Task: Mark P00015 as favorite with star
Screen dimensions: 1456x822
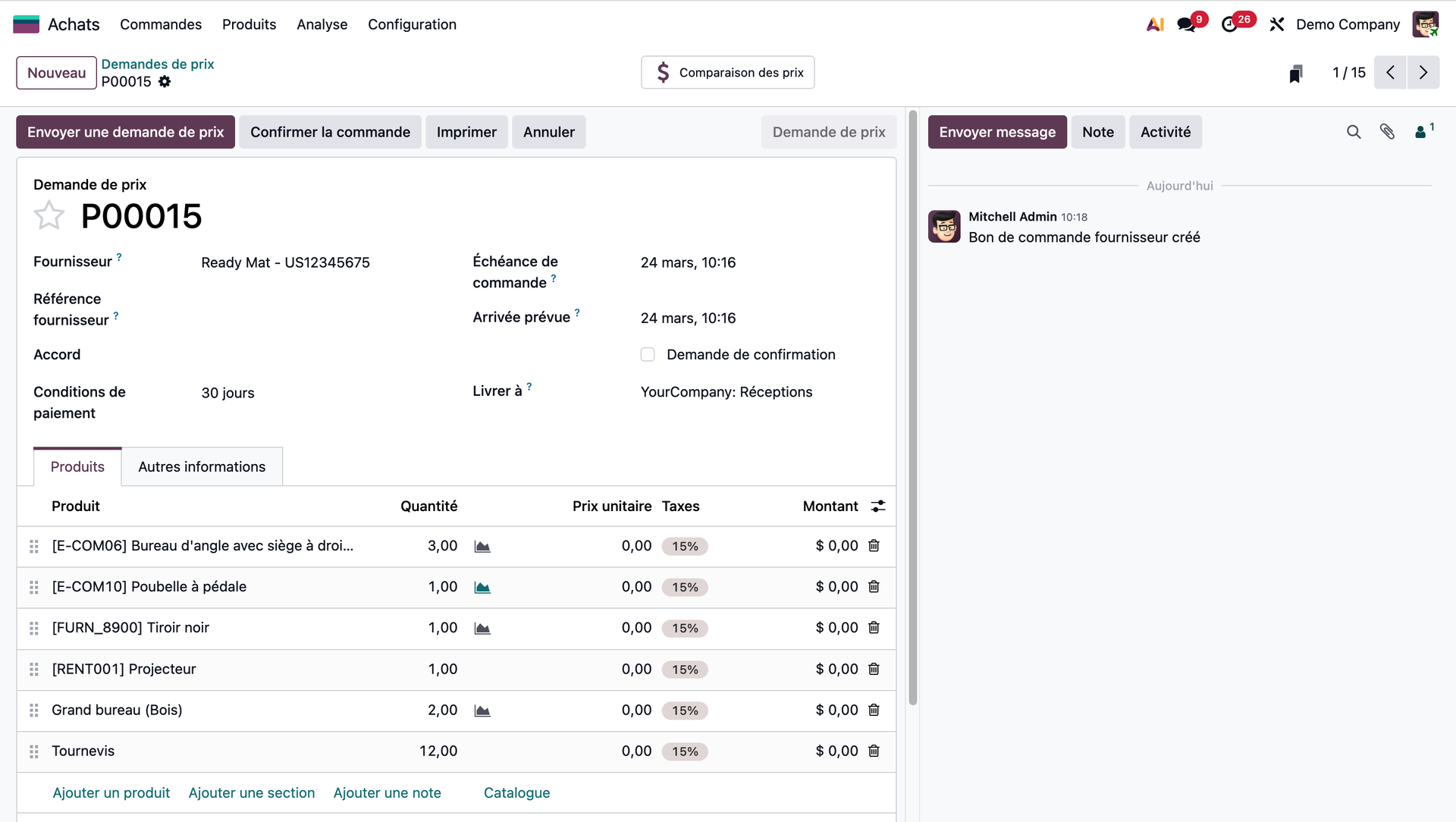Action: (x=49, y=216)
